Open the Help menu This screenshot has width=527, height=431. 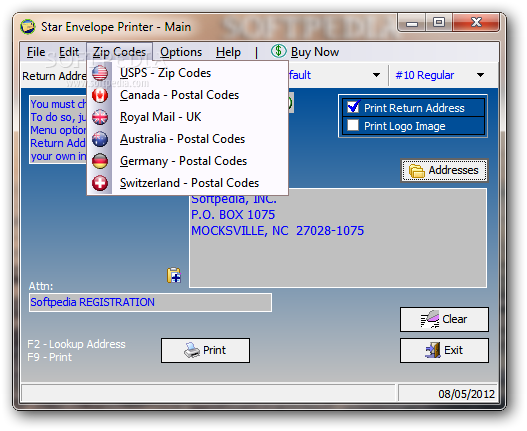[x=228, y=52]
